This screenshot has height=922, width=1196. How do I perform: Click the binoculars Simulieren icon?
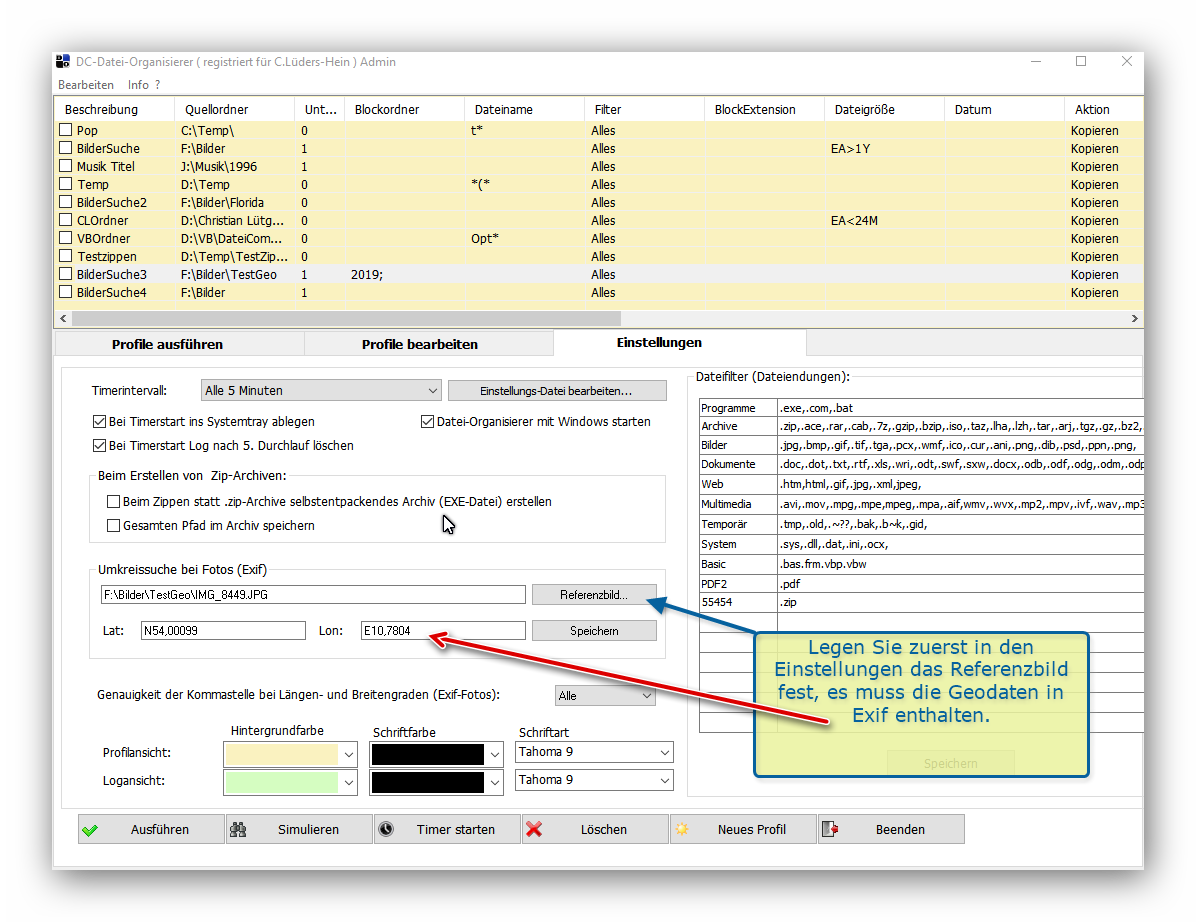(238, 829)
